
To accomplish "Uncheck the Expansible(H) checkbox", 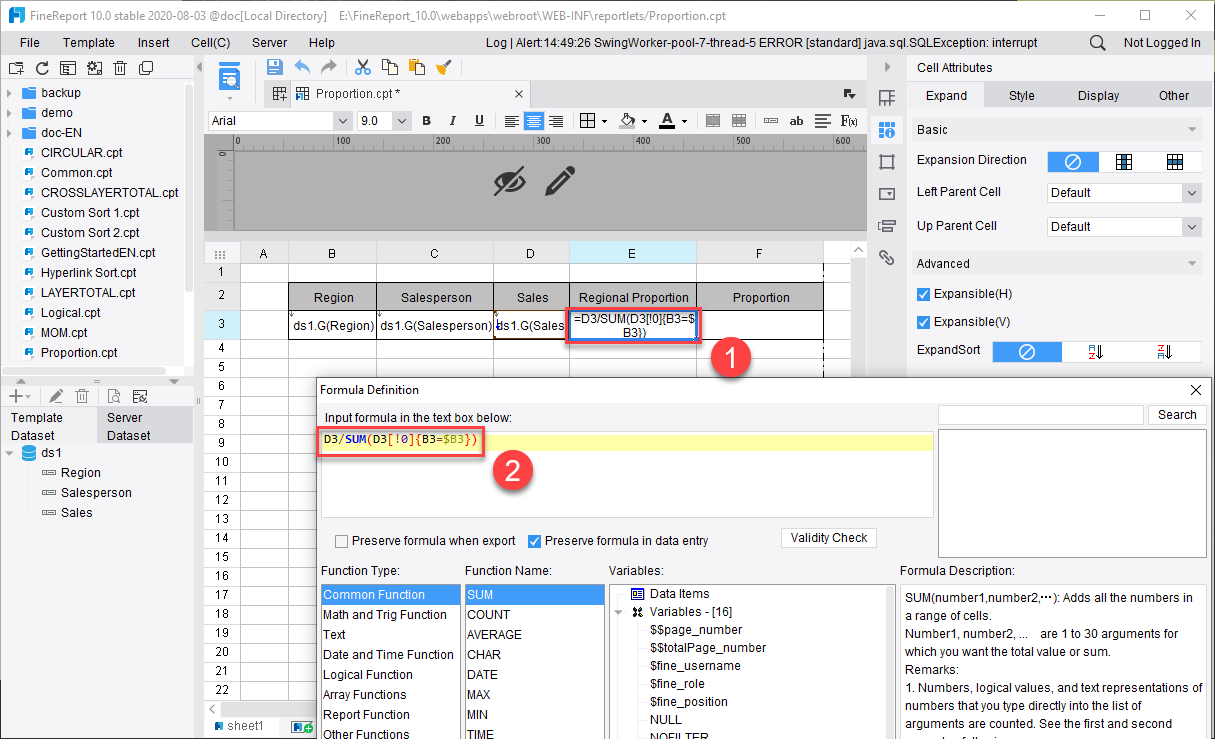I will point(924,294).
